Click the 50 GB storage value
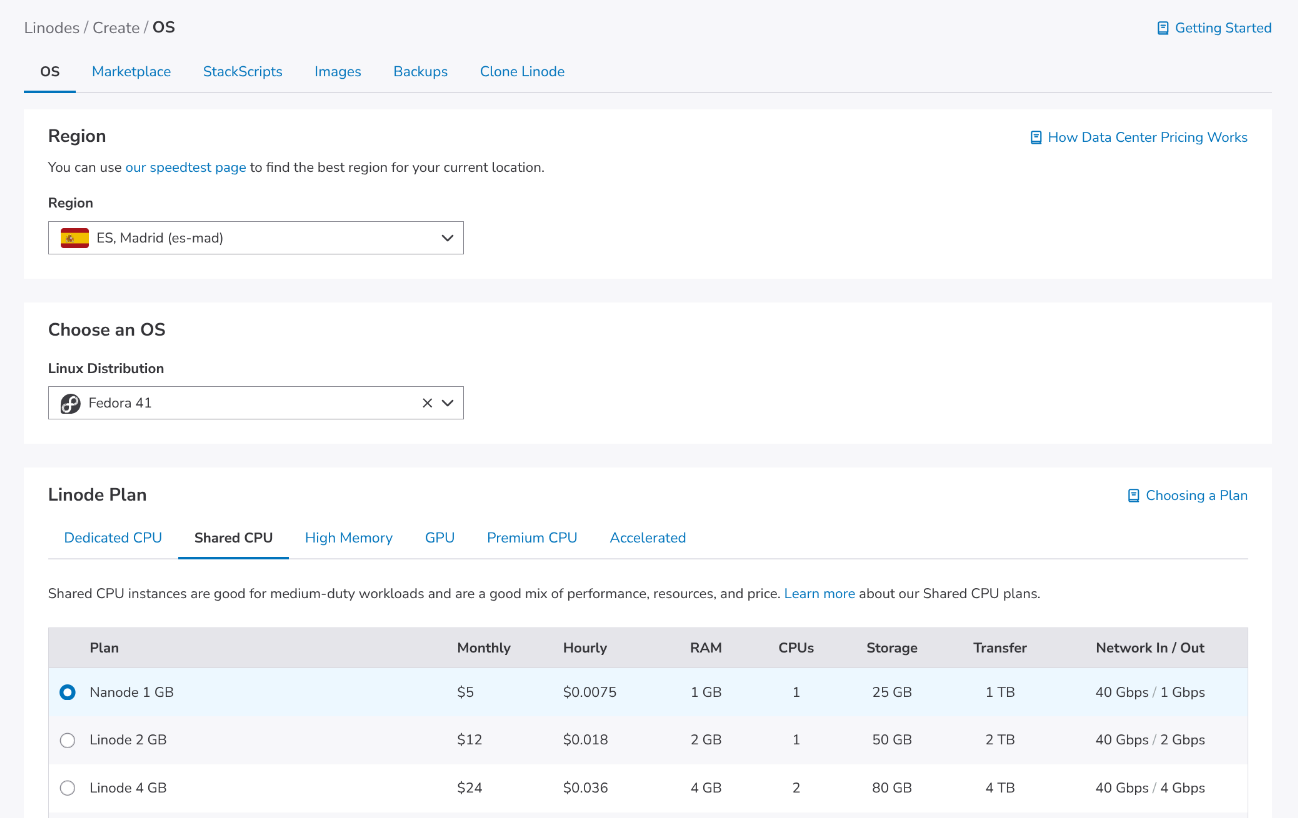The image size is (1298, 818). click(x=892, y=740)
